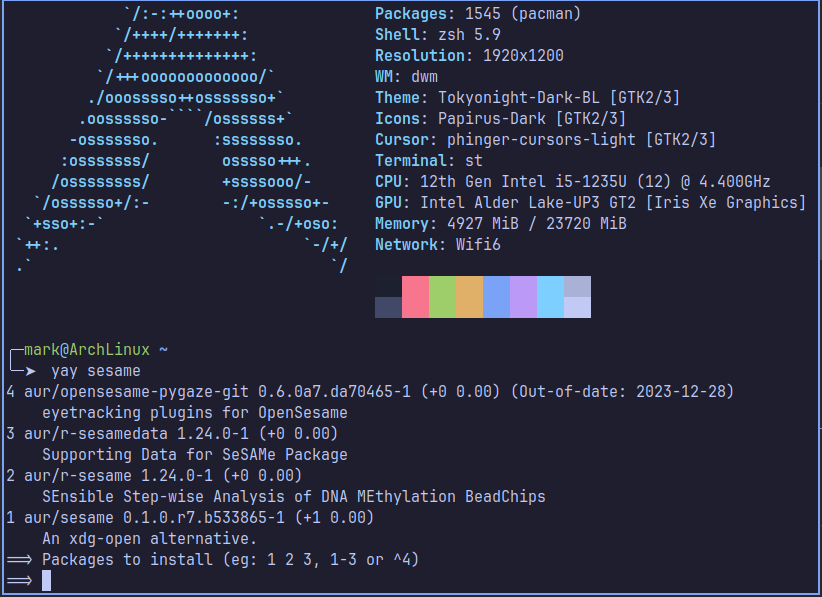Select the pink color block
The height and width of the screenshot is (597, 822).
click(x=415, y=297)
